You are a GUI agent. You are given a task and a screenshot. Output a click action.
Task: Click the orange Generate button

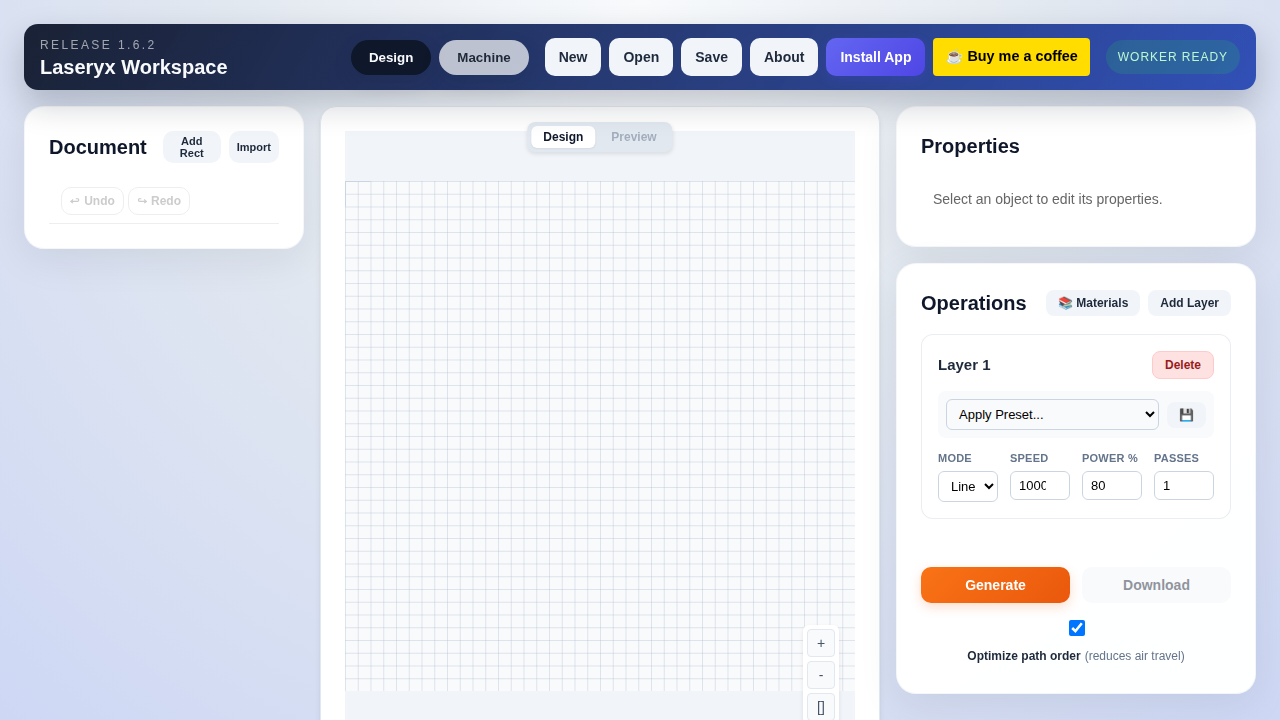(x=995, y=585)
